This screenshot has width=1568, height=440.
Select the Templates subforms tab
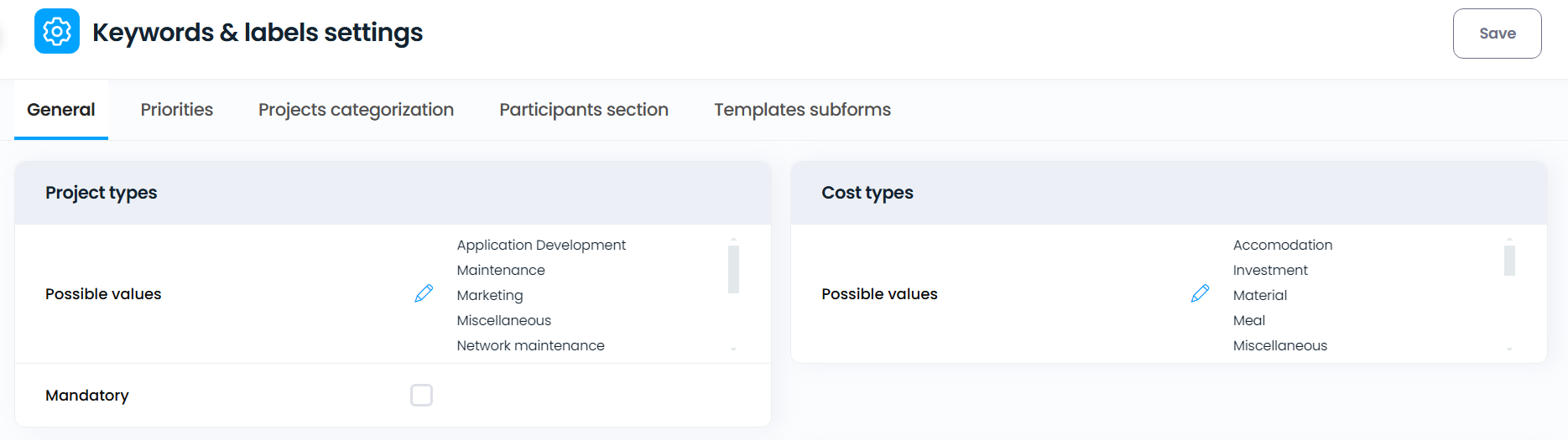click(x=802, y=110)
